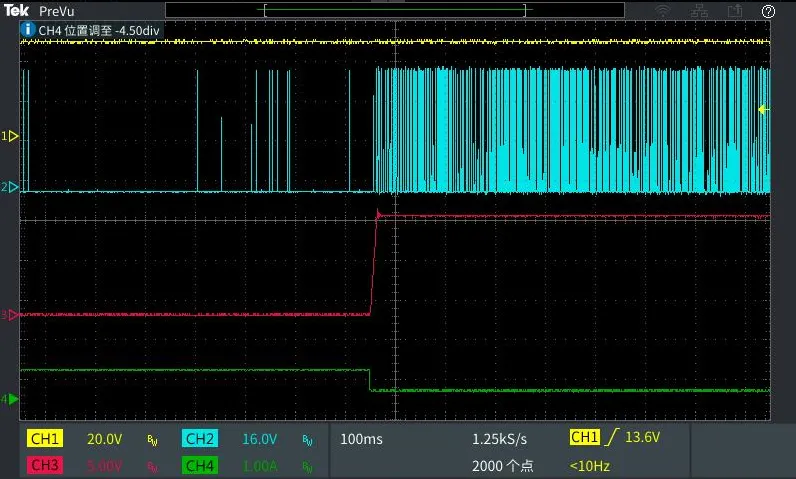796x479 pixels.
Task: Click the 1.25kS/s sample rate
Action: click(500, 439)
